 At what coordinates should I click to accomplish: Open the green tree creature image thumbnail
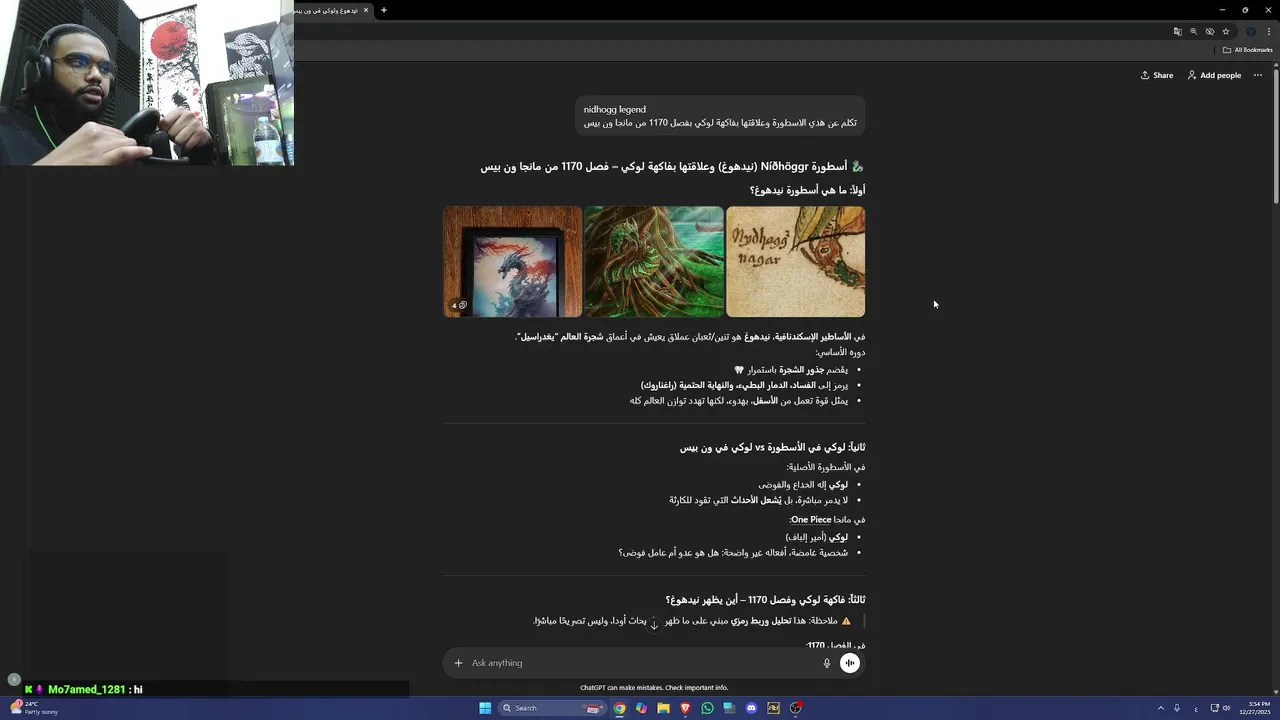pos(654,262)
